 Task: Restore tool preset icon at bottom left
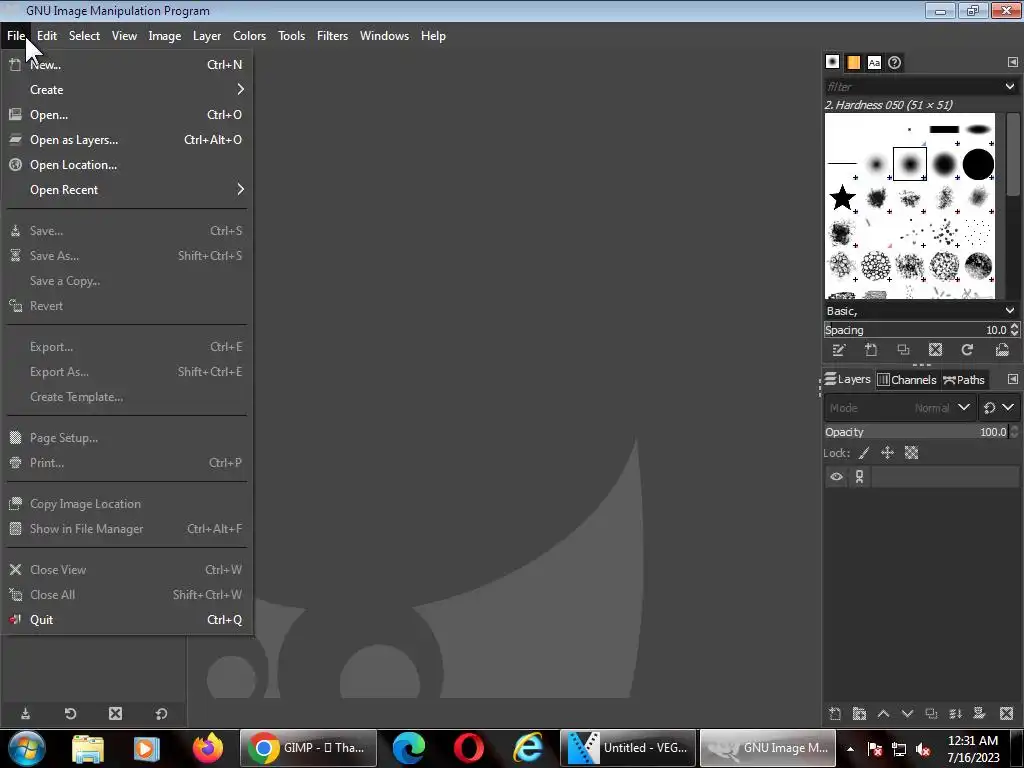(71, 714)
